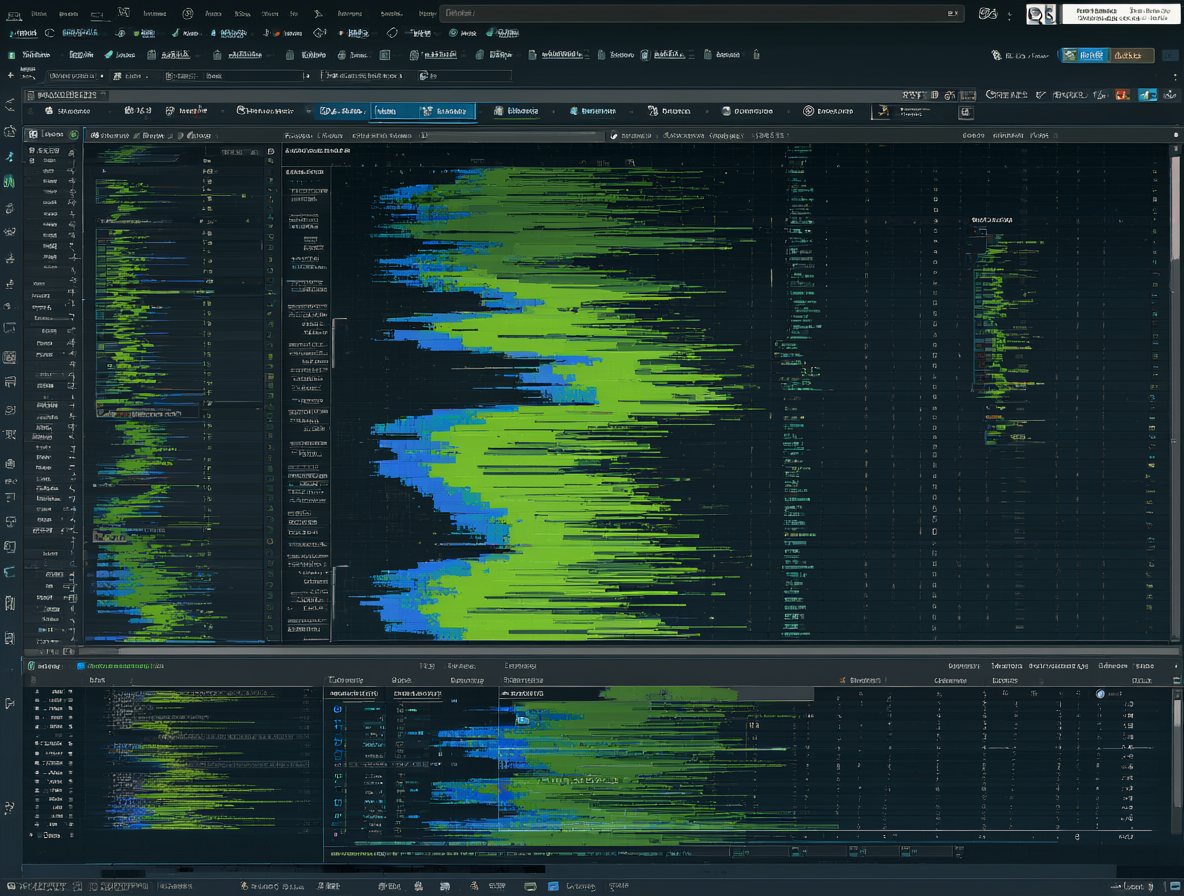Click the tan button beside the blue button
The width and height of the screenshot is (1184, 896).
[x=1132, y=55]
